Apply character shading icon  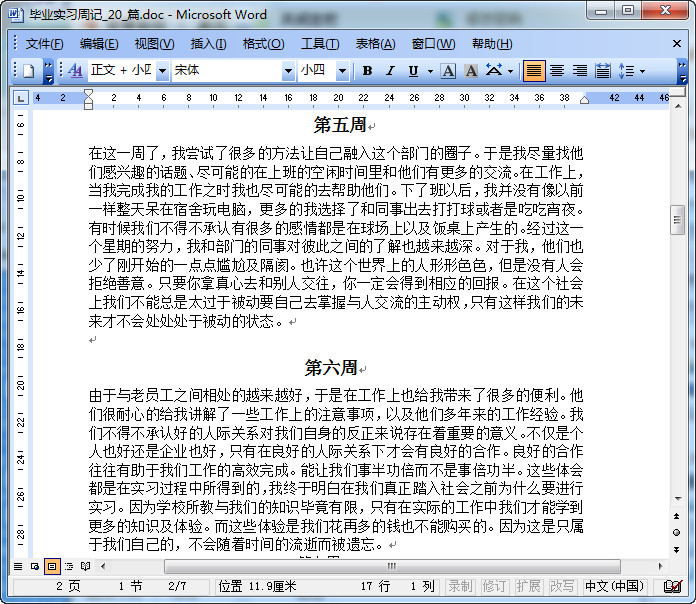click(471, 71)
